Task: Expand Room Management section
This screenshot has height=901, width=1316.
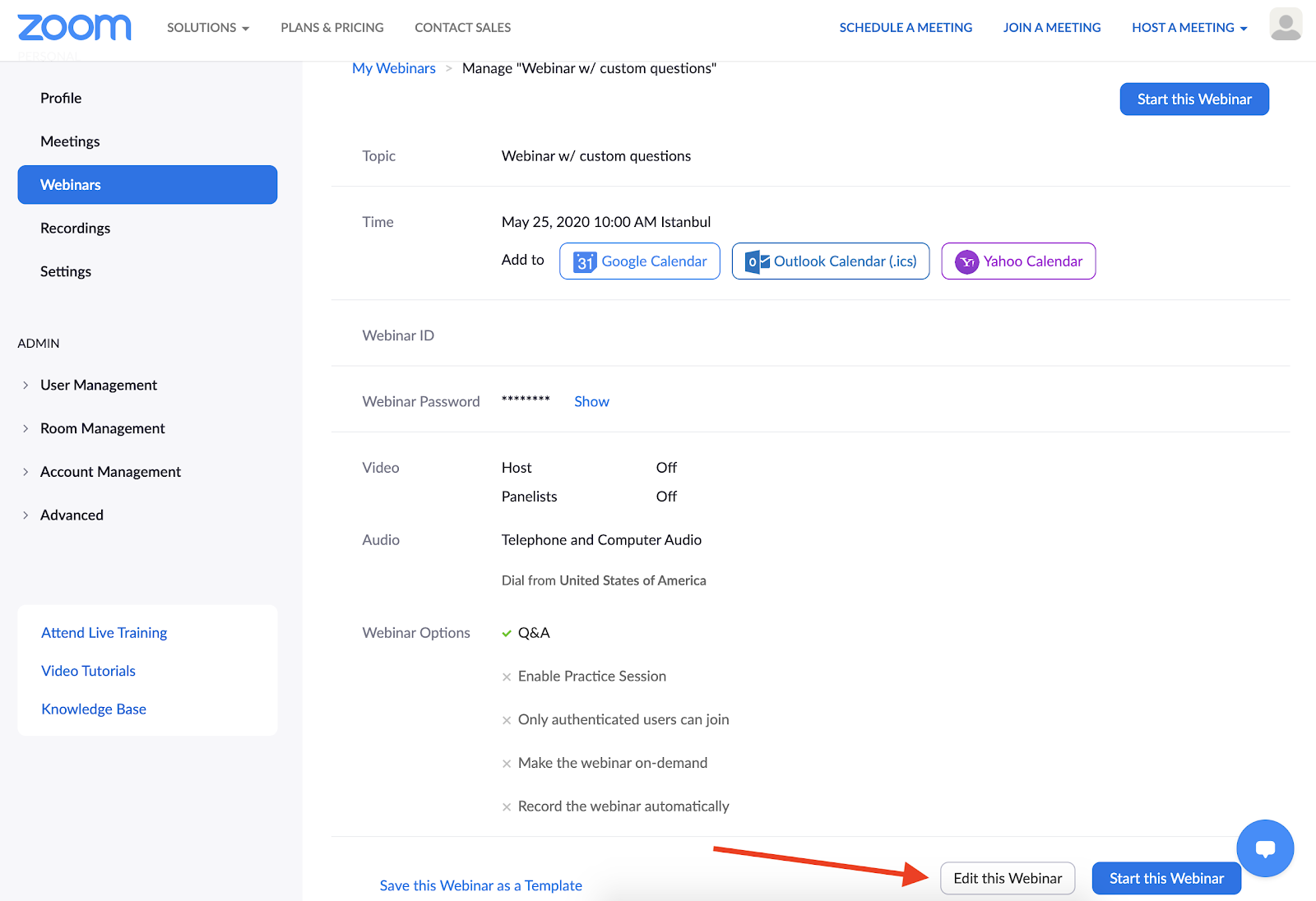Action: (26, 428)
